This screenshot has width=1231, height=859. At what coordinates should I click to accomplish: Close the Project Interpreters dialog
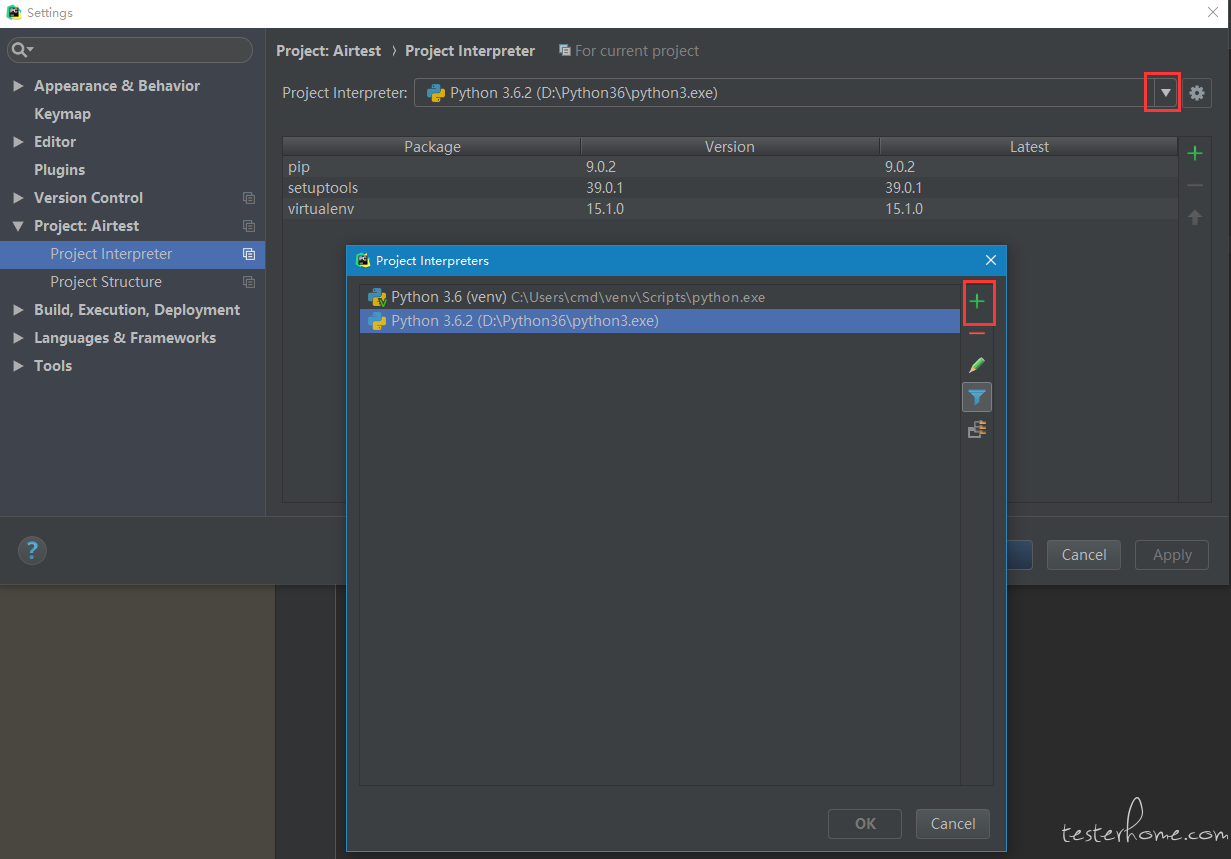tap(990, 260)
